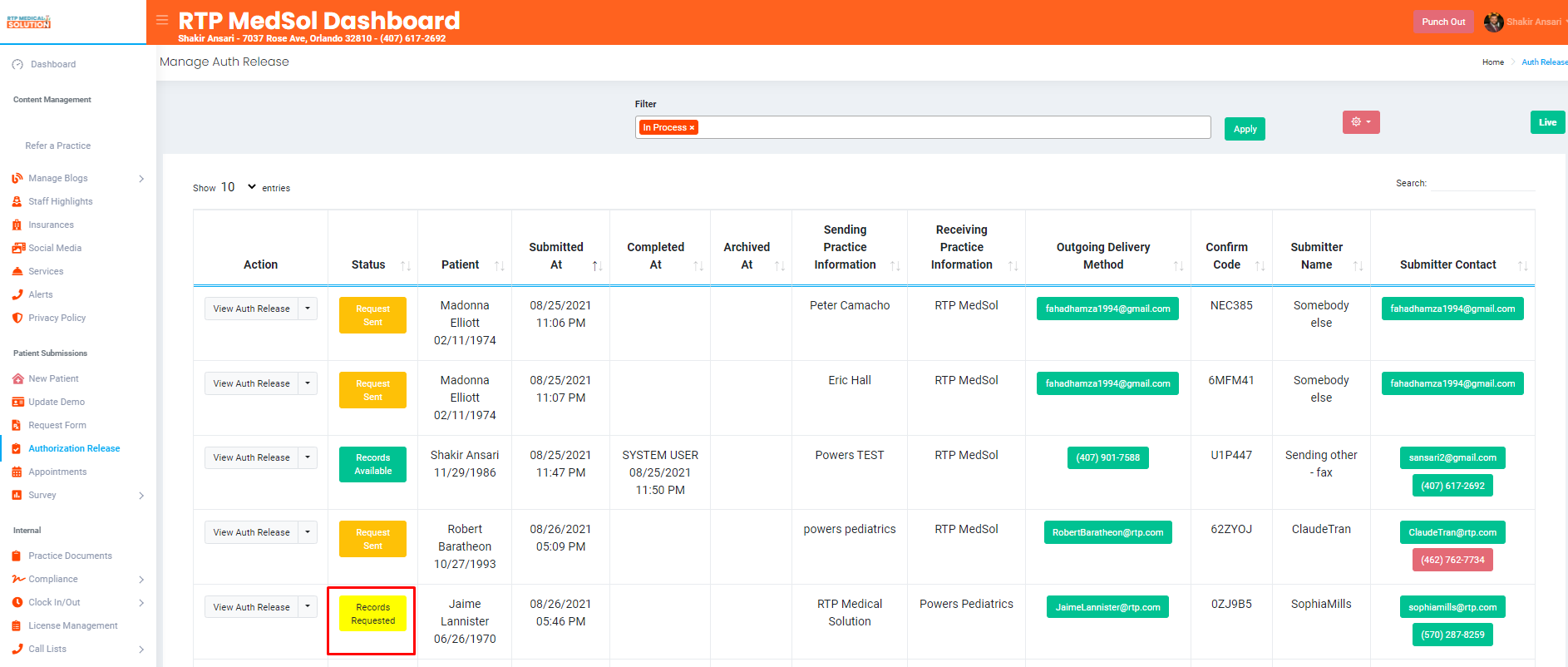The height and width of the screenshot is (667, 1568).
Task: Click Records Requested status badge
Action: pos(372,614)
